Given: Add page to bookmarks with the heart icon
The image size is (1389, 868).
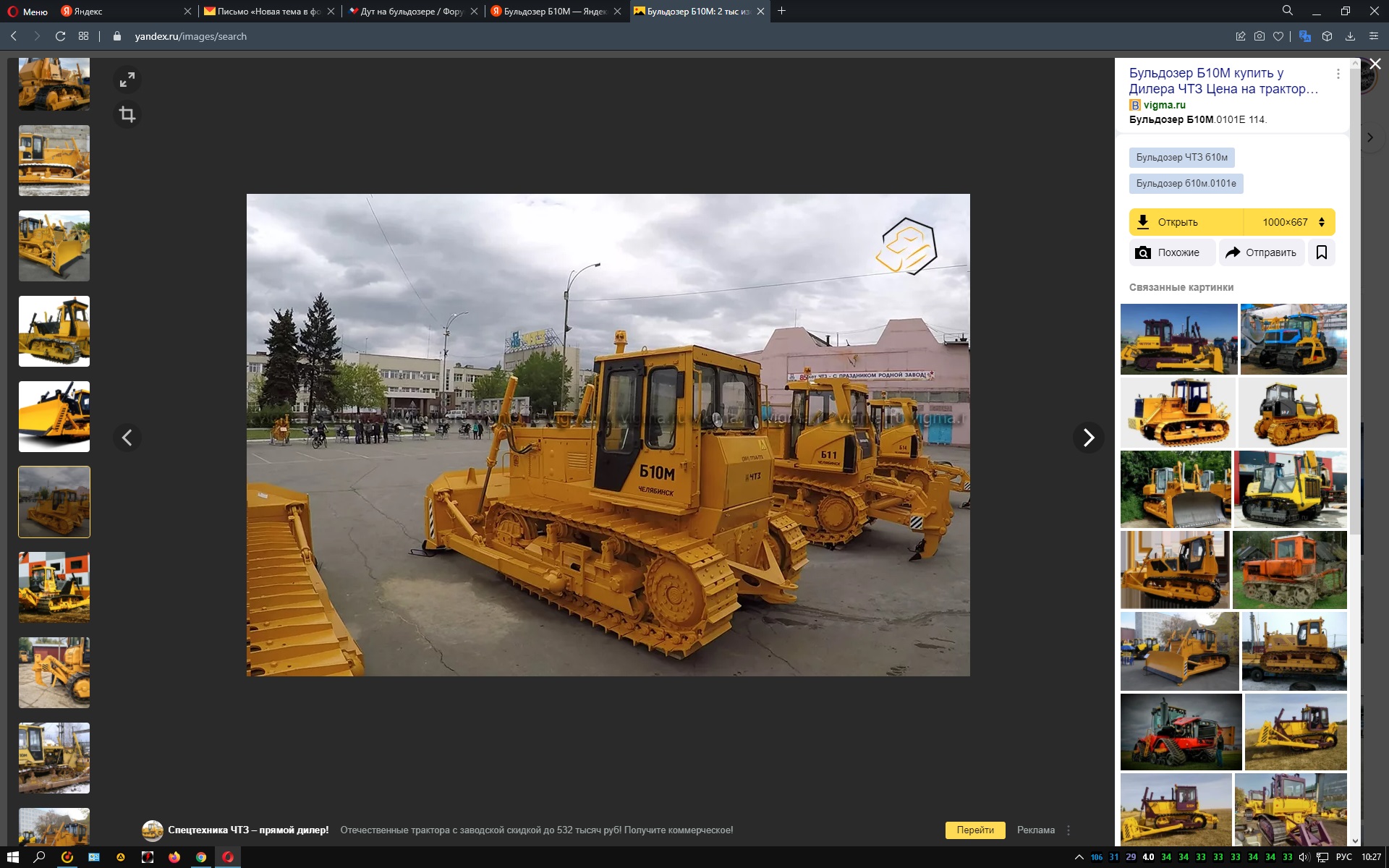Looking at the screenshot, I should pyautogui.click(x=1278, y=36).
